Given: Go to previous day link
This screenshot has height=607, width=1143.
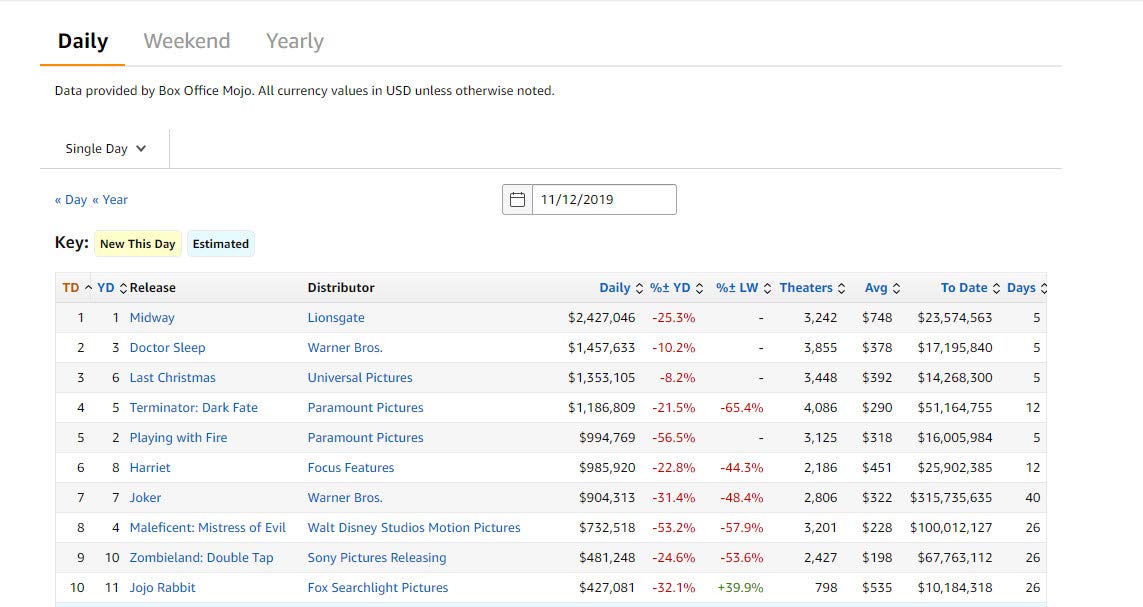Looking at the screenshot, I should pos(71,200).
